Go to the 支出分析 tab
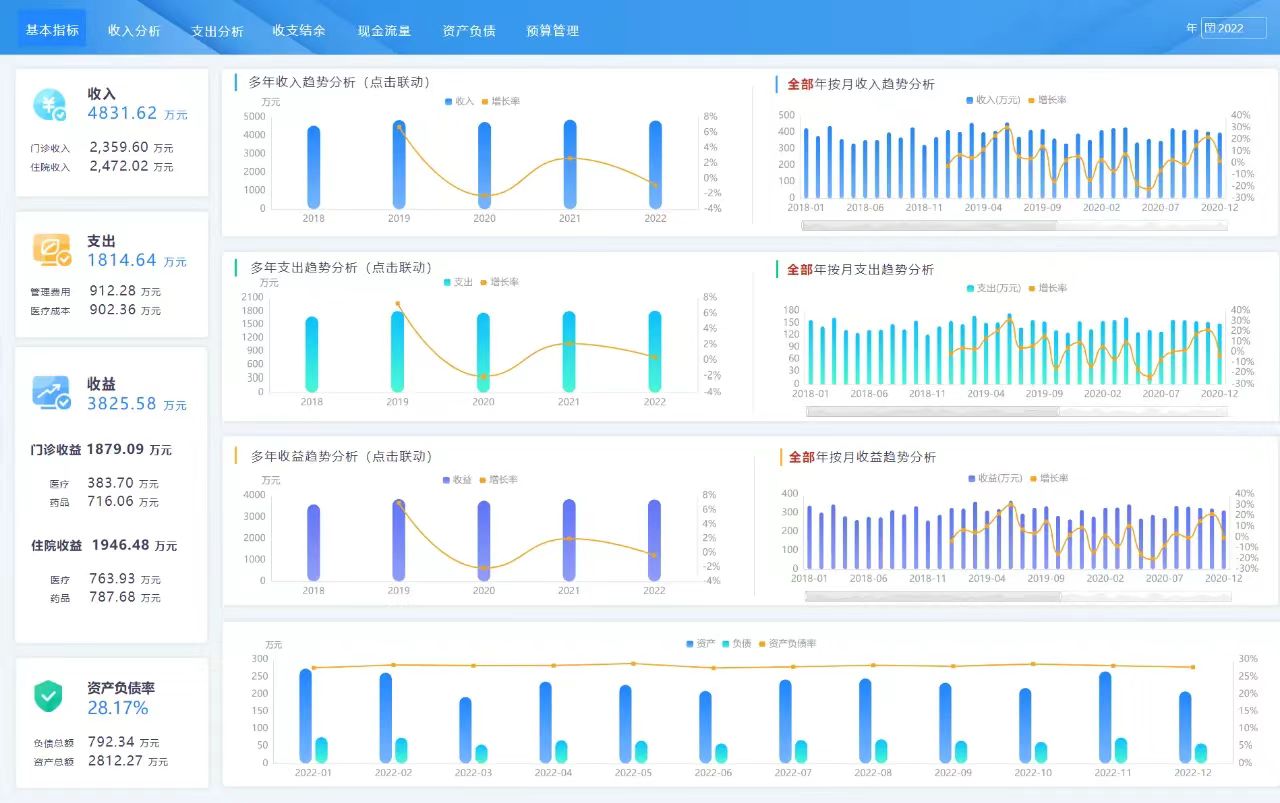This screenshot has height=803, width=1280. point(217,30)
